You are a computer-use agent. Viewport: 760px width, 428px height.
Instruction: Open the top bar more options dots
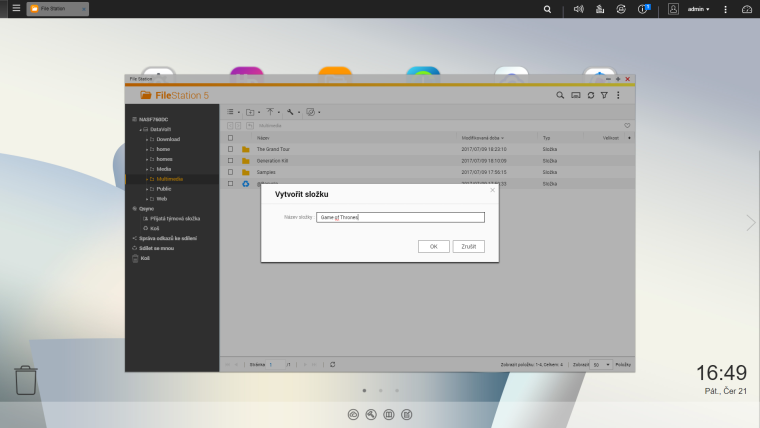click(x=725, y=9)
